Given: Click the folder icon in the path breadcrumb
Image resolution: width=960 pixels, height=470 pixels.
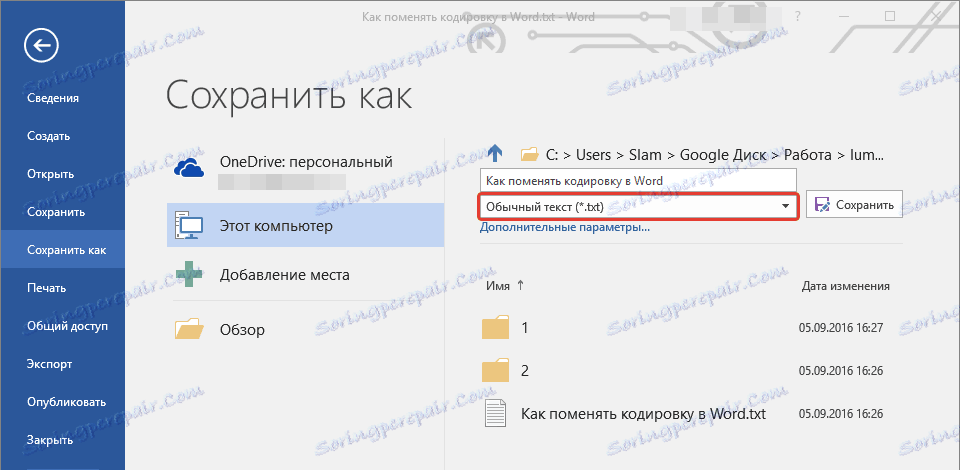Looking at the screenshot, I should click(529, 155).
